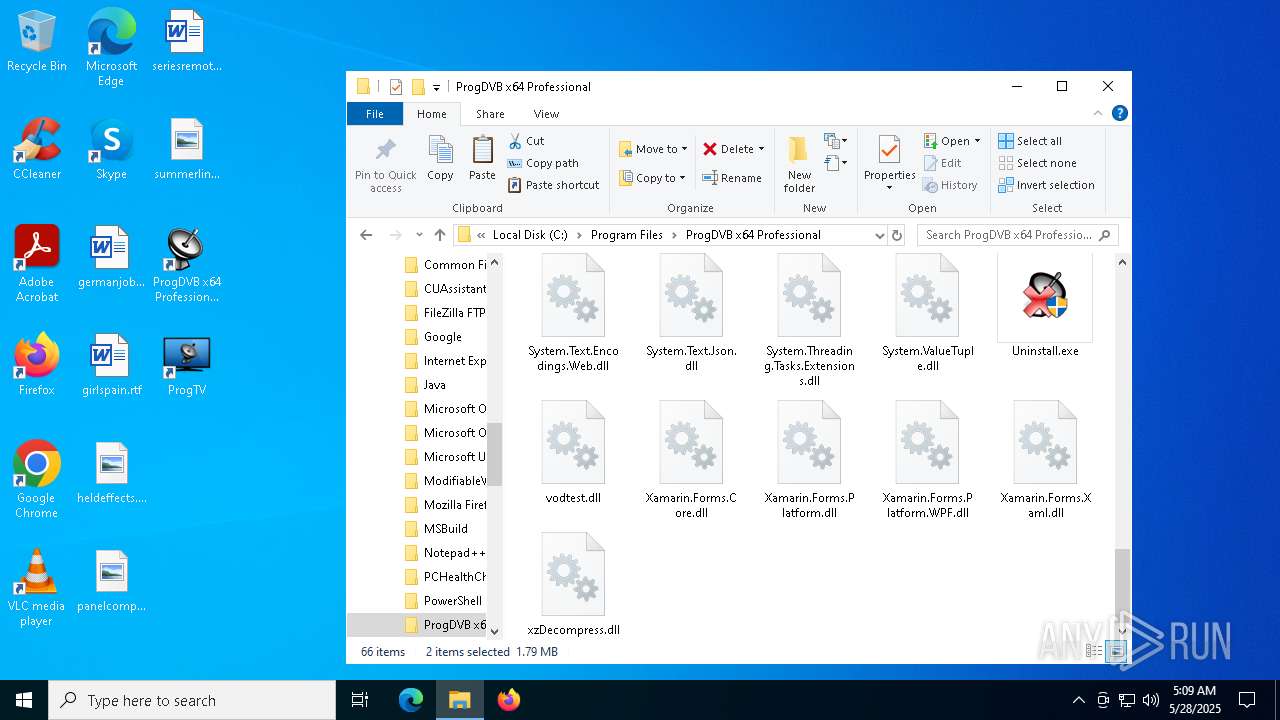The height and width of the screenshot is (720, 1280).
Task: Open PowerShell folder in tree
Action: tap(445, 601)
